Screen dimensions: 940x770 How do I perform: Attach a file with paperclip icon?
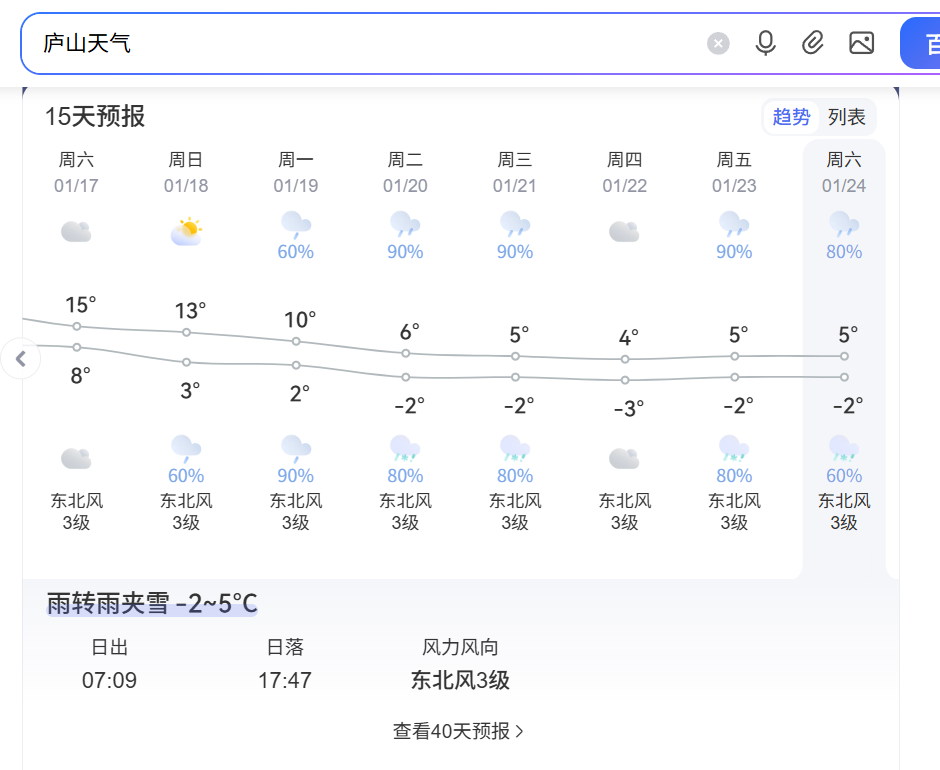point(813,43)
